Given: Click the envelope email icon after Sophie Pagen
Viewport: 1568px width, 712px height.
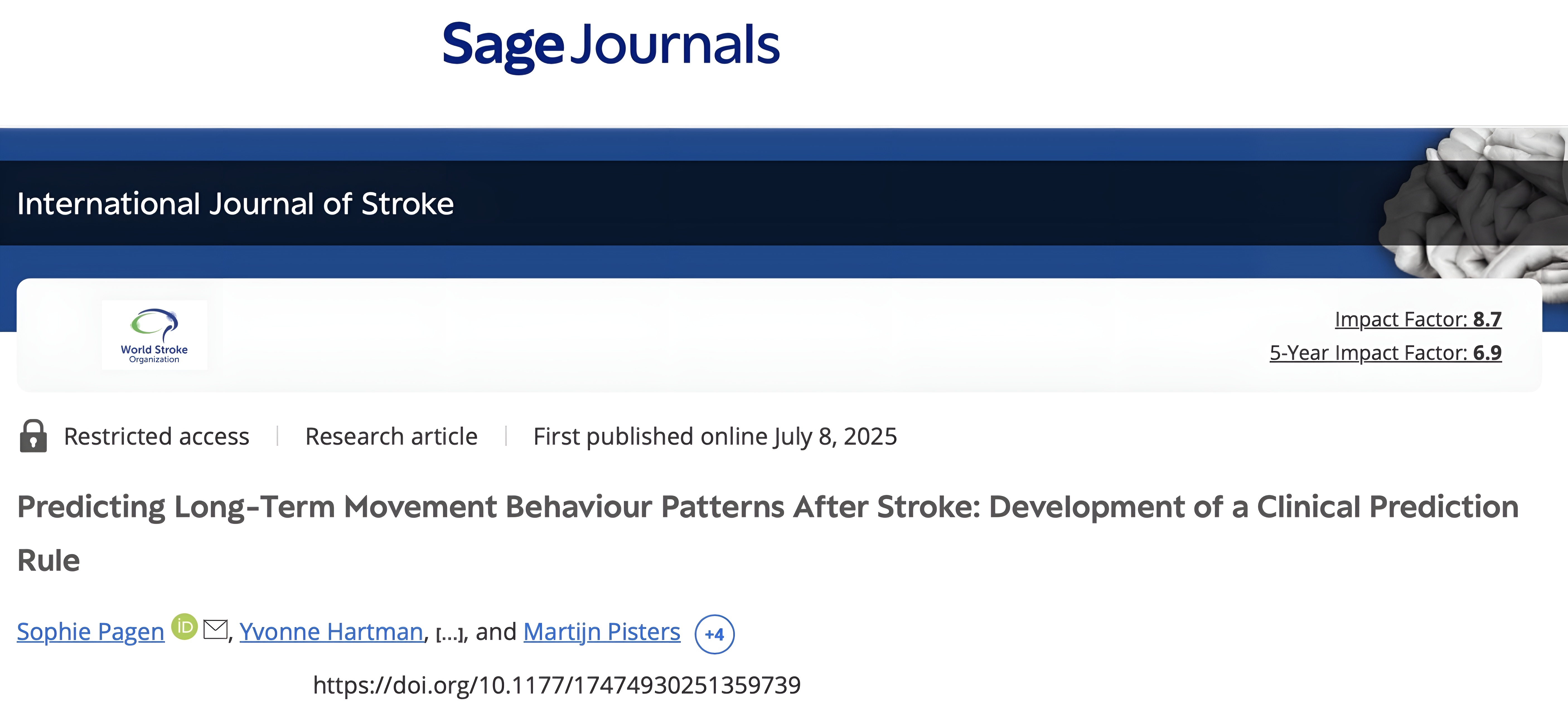Looking at the screenshot, I should tap(216, 629).
